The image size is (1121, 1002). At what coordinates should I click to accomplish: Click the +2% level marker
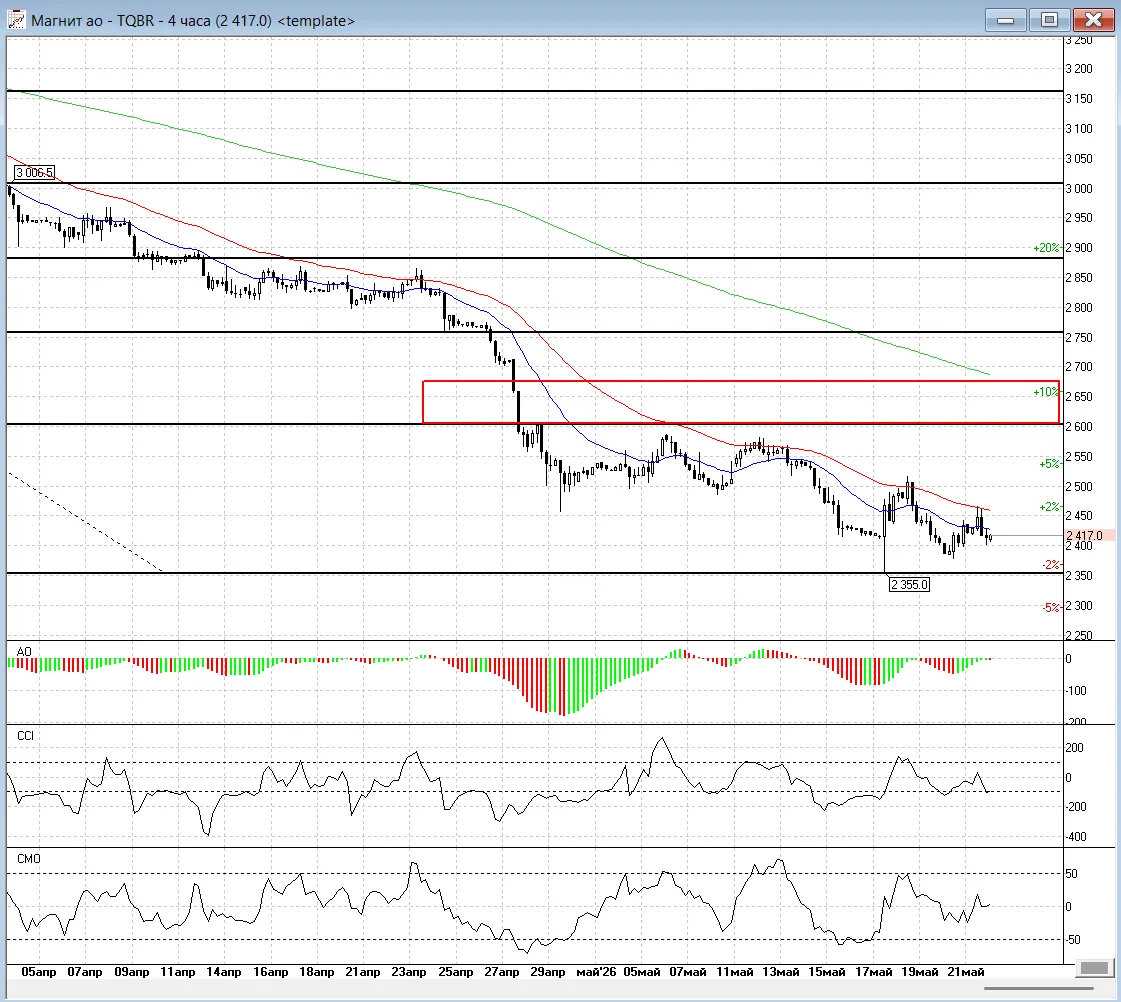pos(1050,507)
